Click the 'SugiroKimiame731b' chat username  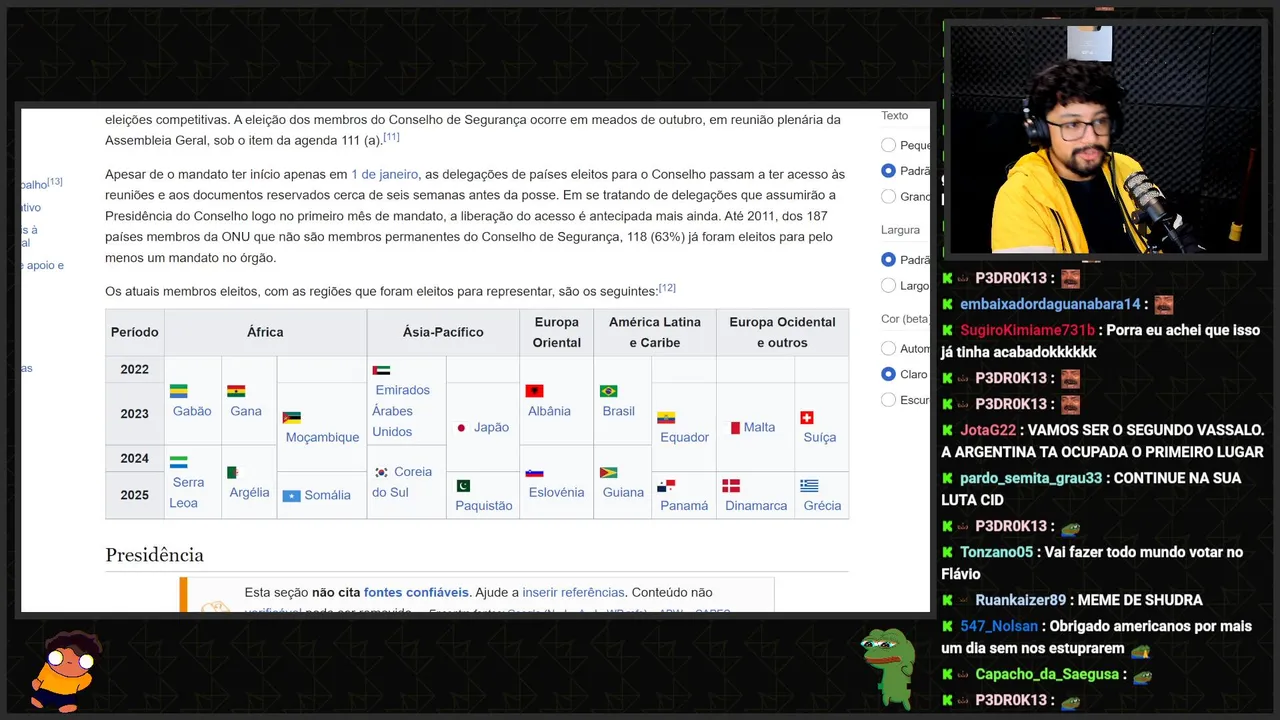coord(1027,330)
